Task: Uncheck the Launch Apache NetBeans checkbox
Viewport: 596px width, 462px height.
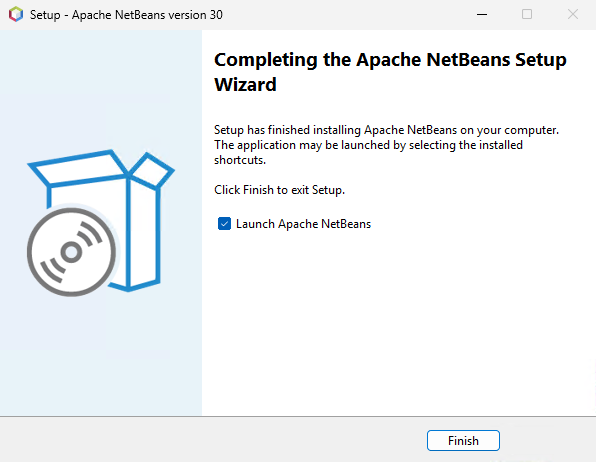Action: [x=224, y=224]
